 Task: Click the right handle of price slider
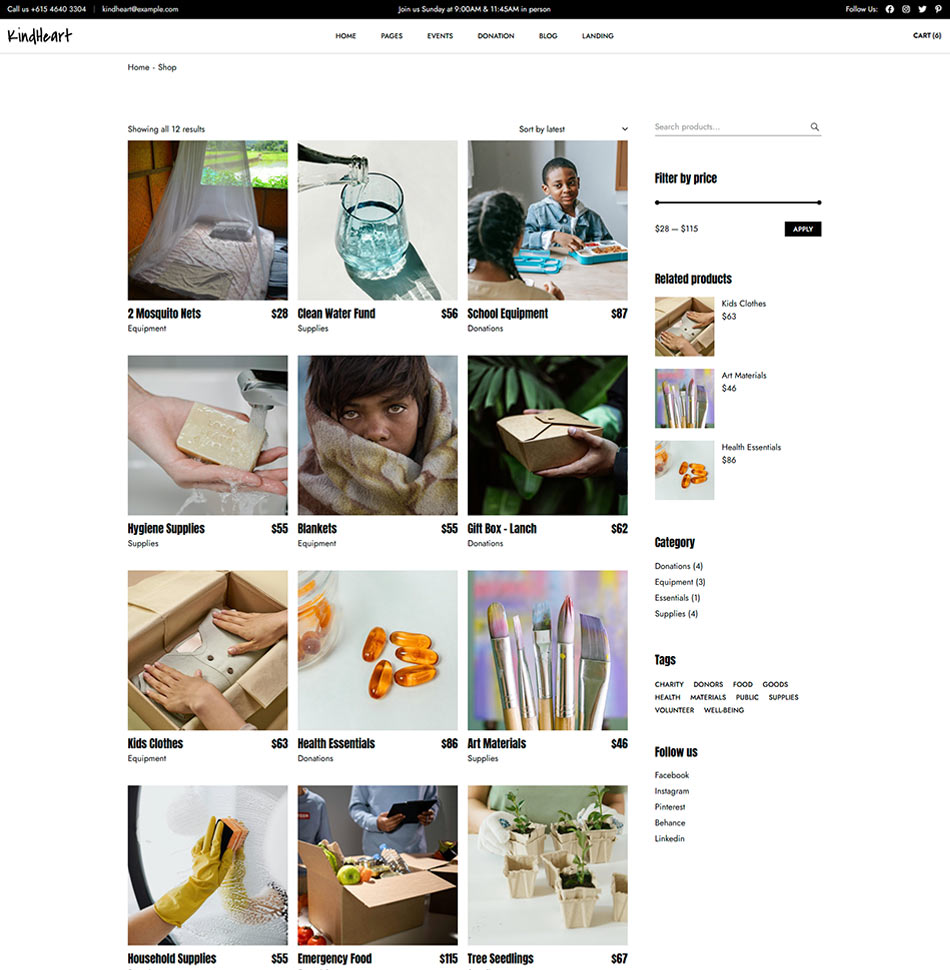[x=819, y=202]
